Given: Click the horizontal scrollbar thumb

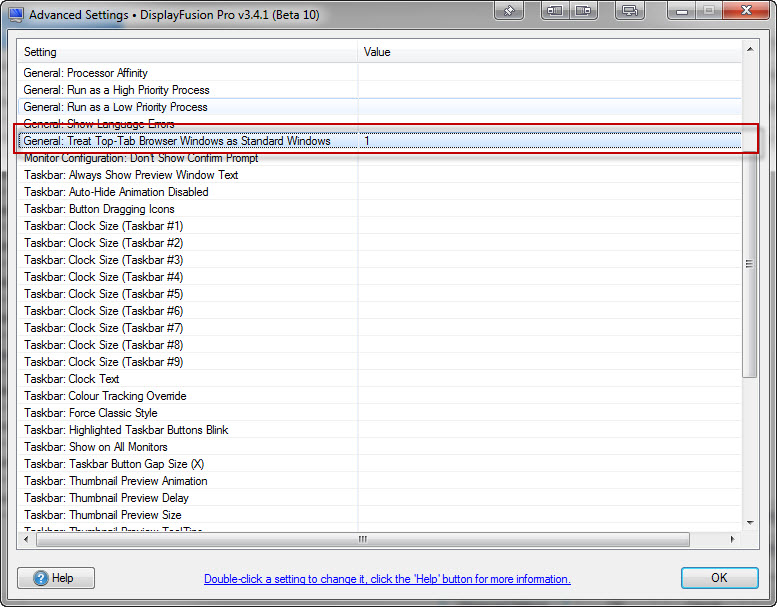Looking at the screenshot, I should (x=362, y=539).
